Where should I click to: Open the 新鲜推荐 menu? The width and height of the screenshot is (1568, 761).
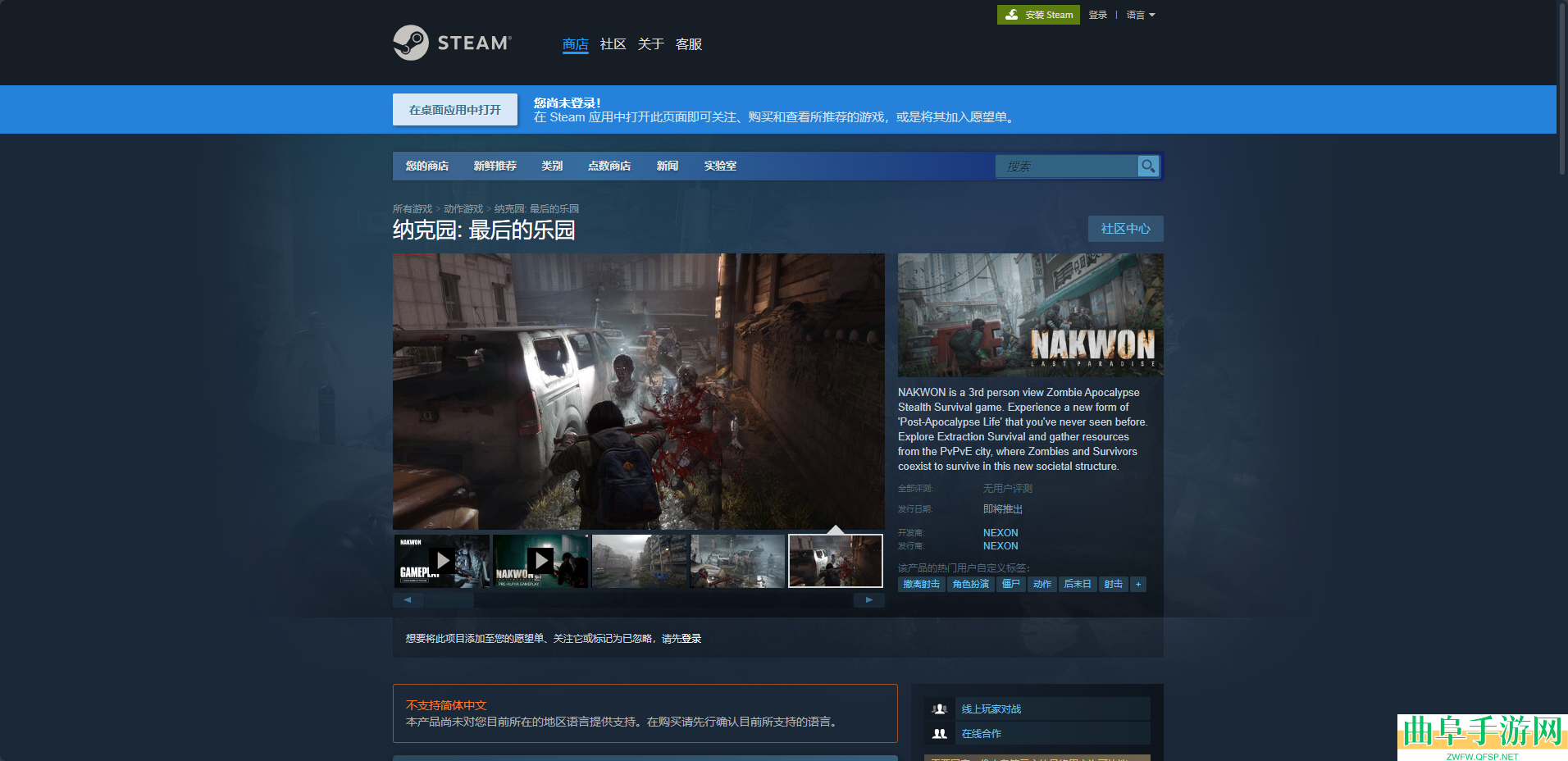point(495,166)
